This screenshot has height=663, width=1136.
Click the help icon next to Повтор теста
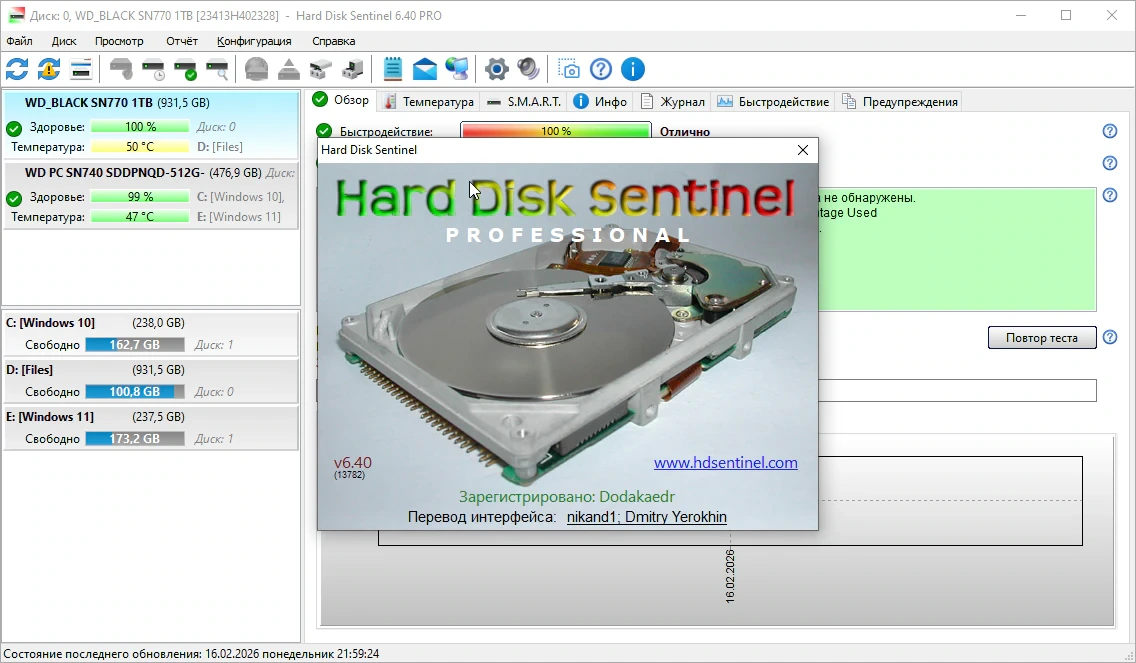1109,337
